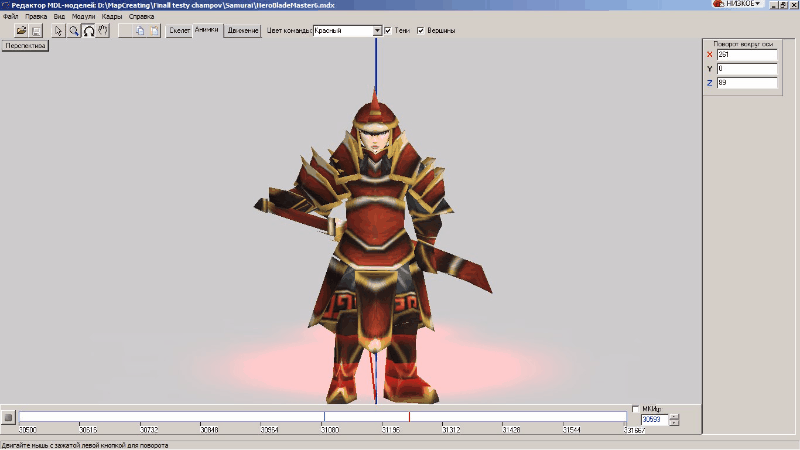Image resolution: width=800 pixels, height=450 pixels.
Task: Click the stop playback square button
Action: click(8, 417)
